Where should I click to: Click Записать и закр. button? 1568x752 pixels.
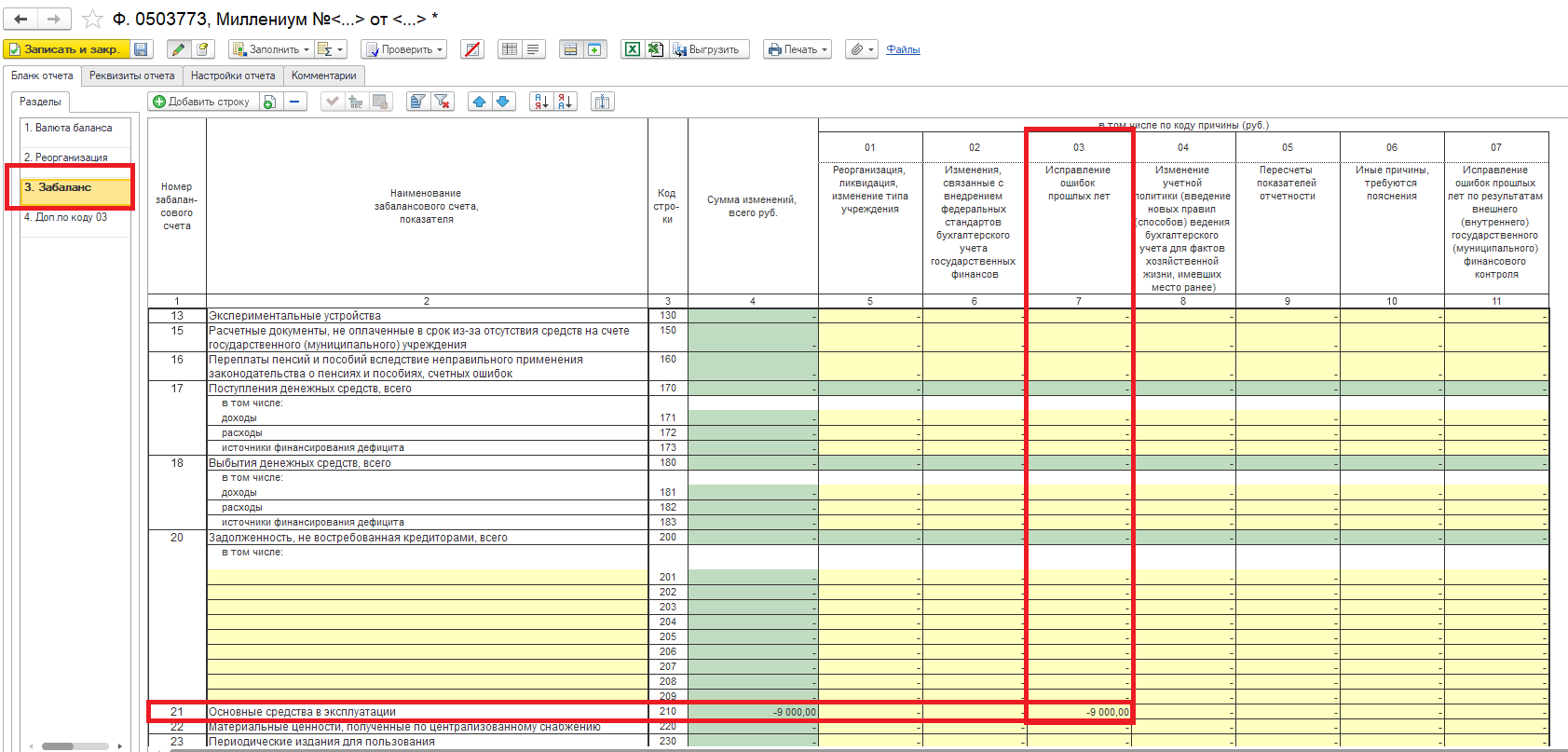point(66,49)
